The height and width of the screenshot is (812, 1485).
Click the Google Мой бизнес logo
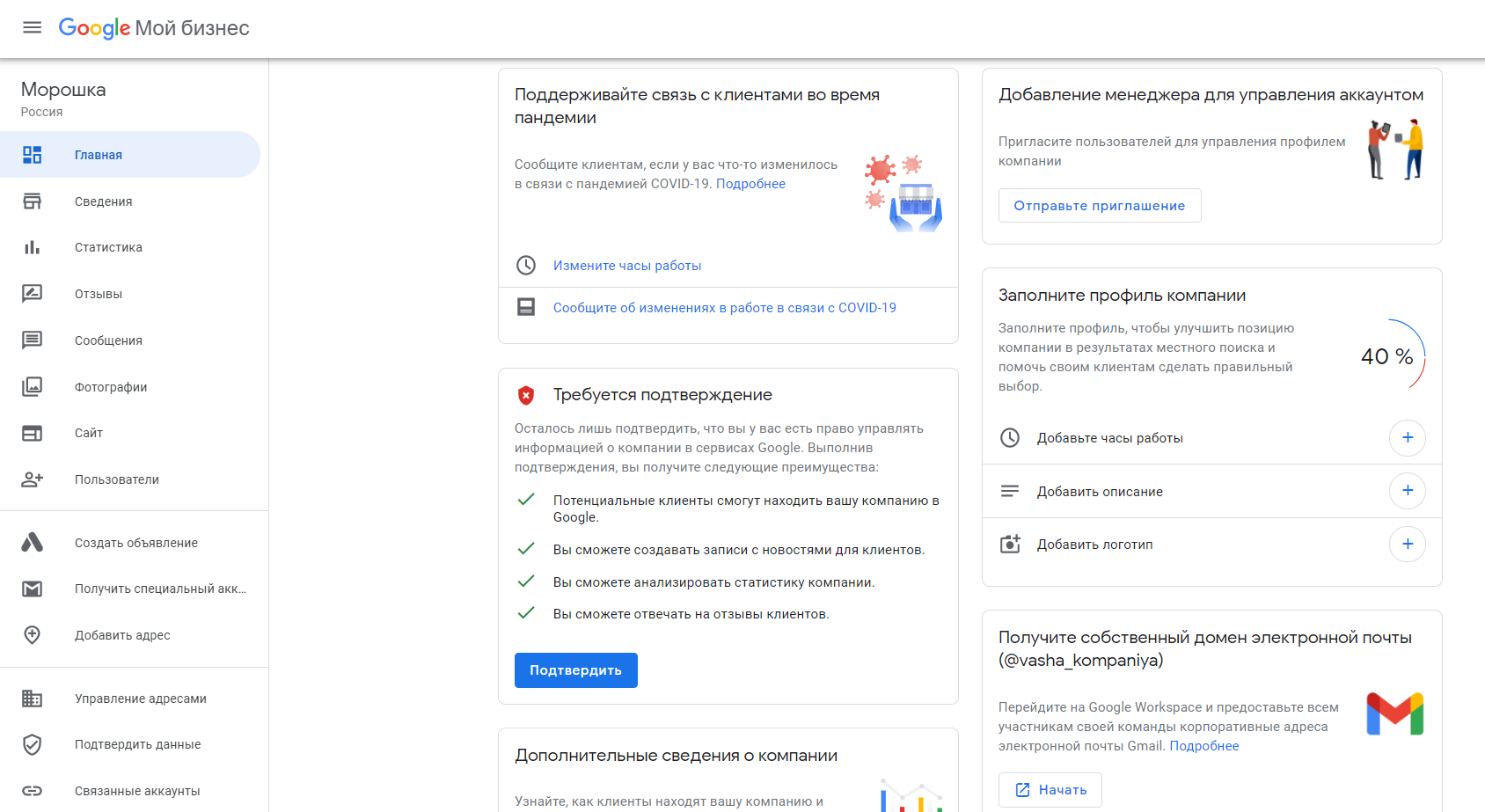click(154, 28)
